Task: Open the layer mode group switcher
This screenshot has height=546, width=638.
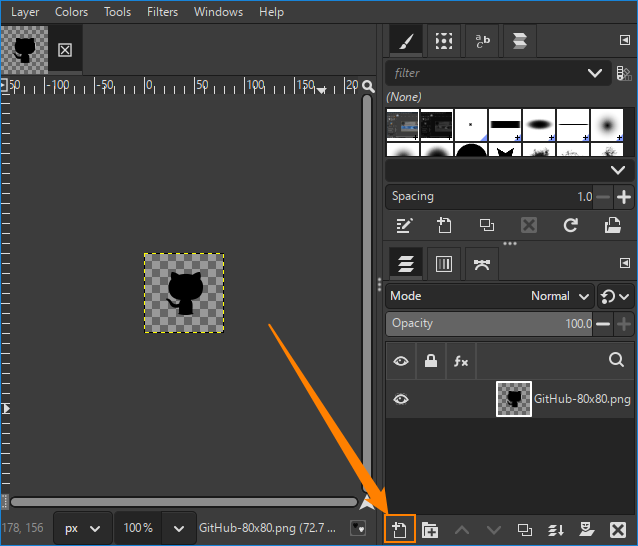Action: tap(615, 296)
